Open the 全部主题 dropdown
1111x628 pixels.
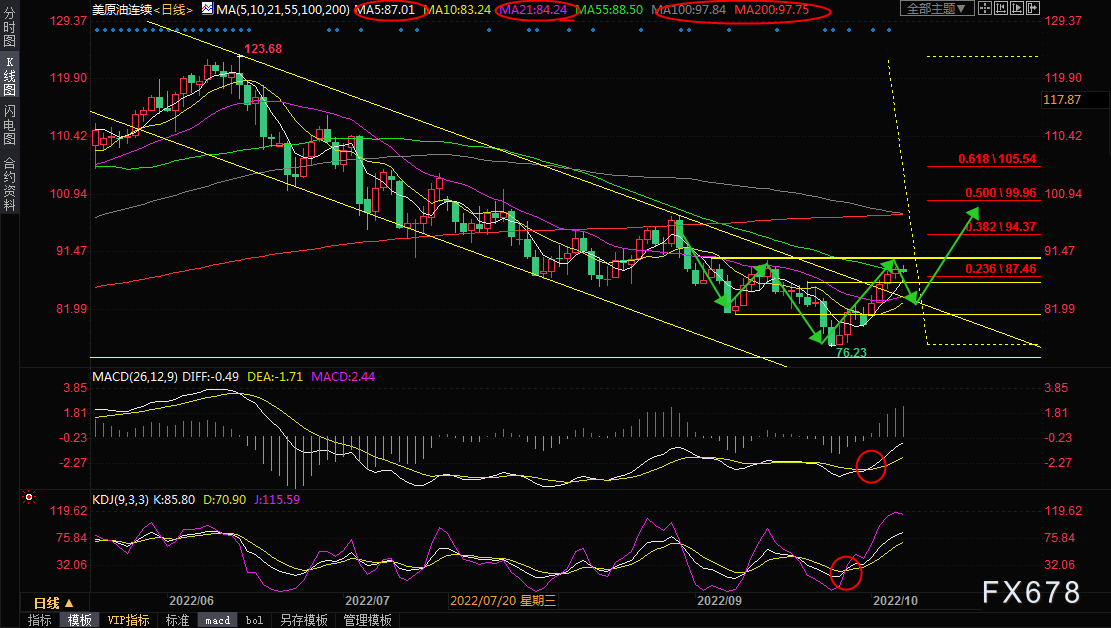pos(936,9)
